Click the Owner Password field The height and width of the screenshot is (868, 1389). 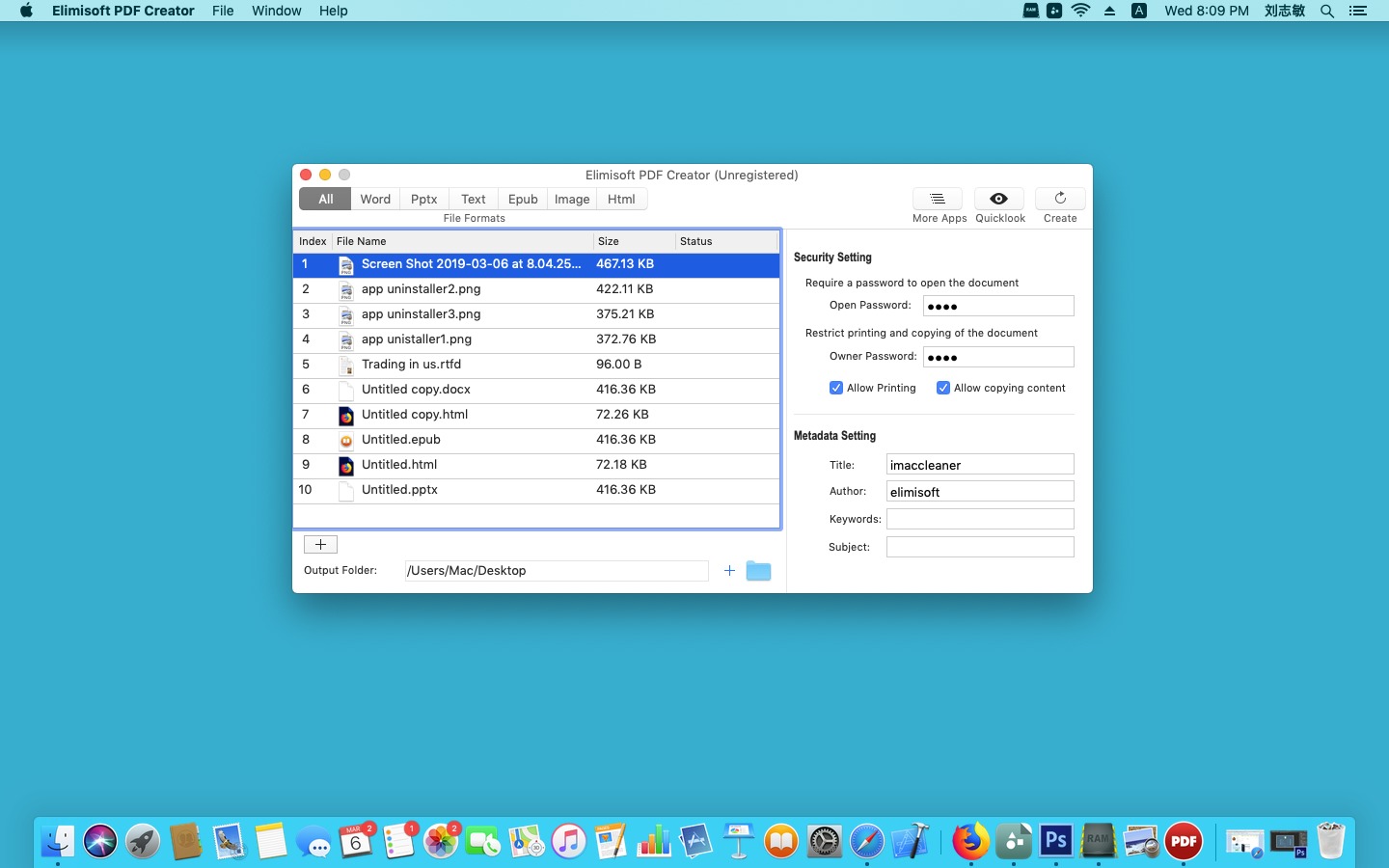[998, 357]
